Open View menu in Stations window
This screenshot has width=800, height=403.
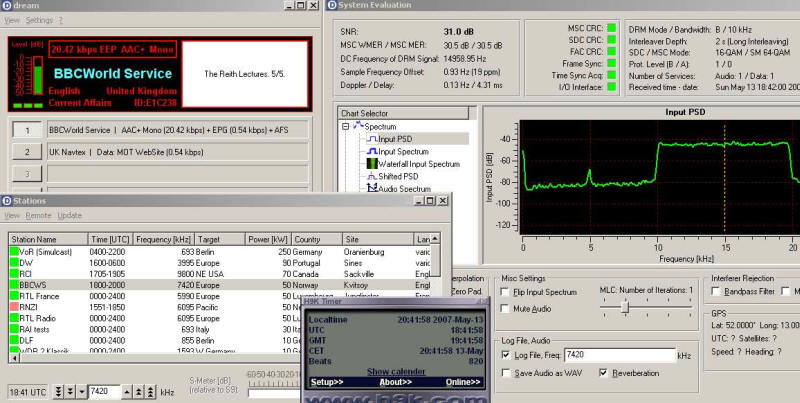(12, 215)
